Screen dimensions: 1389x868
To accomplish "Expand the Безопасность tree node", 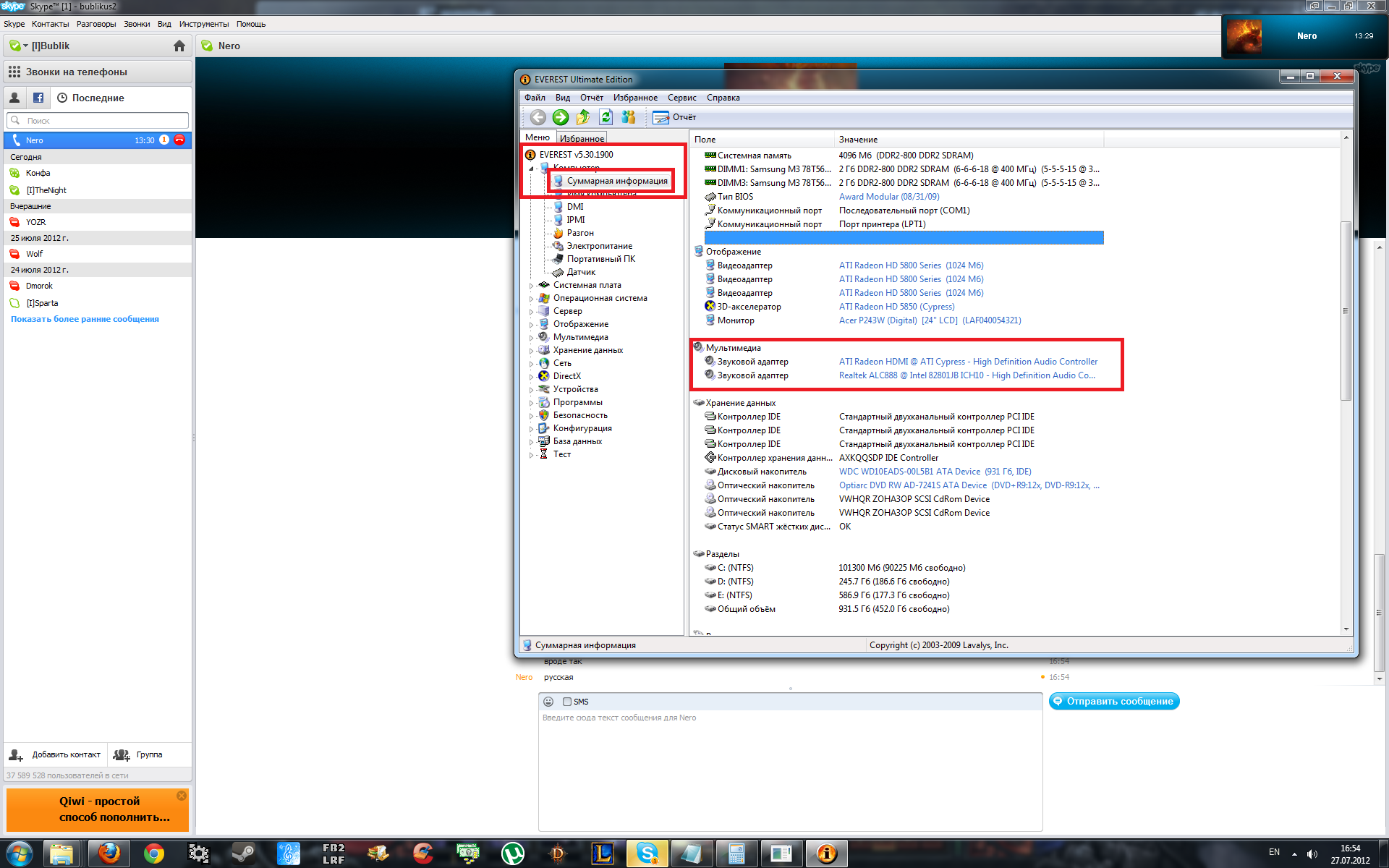I will (x=531, y=416).
